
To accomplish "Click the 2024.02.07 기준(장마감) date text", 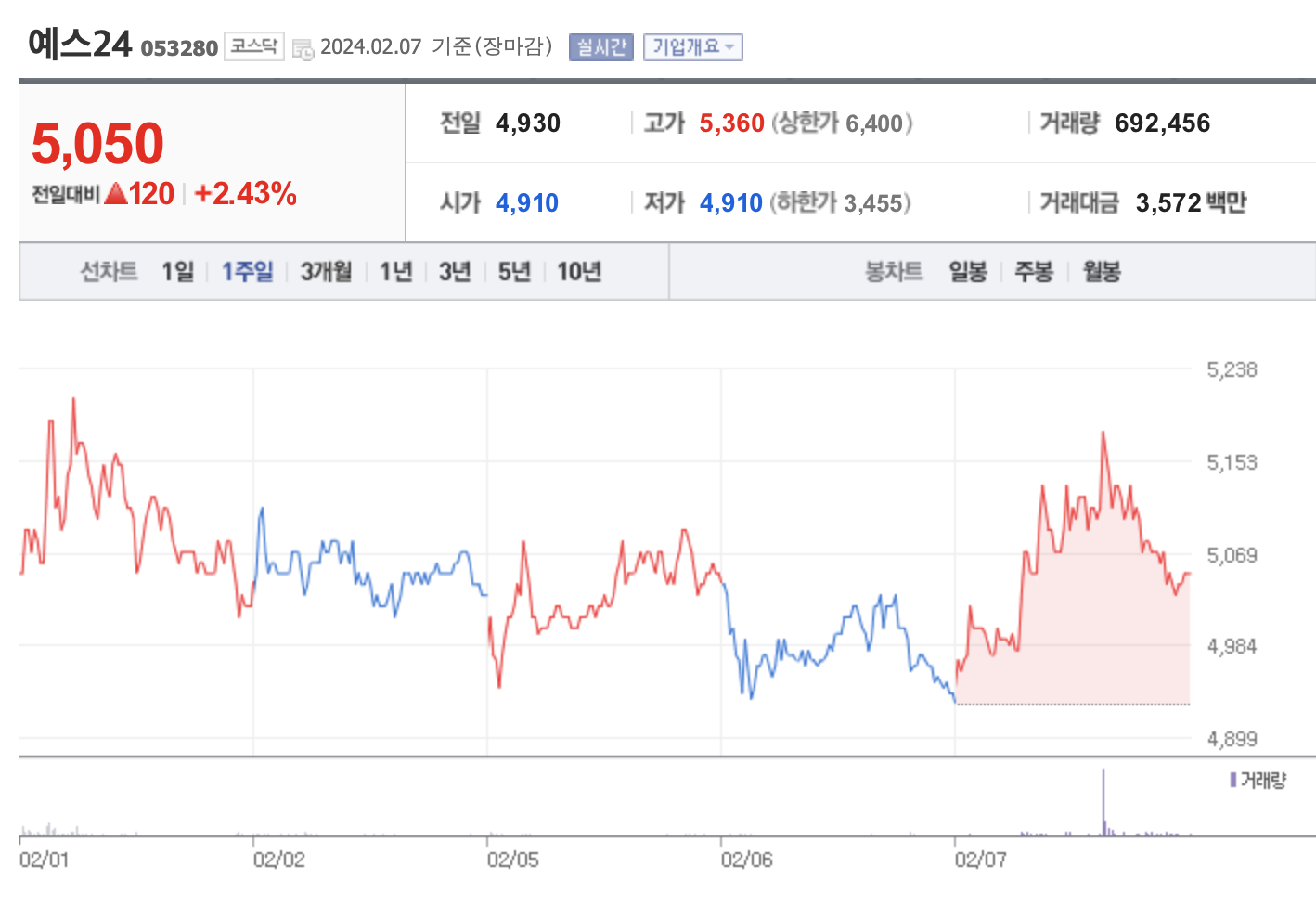I will [436, 46].
